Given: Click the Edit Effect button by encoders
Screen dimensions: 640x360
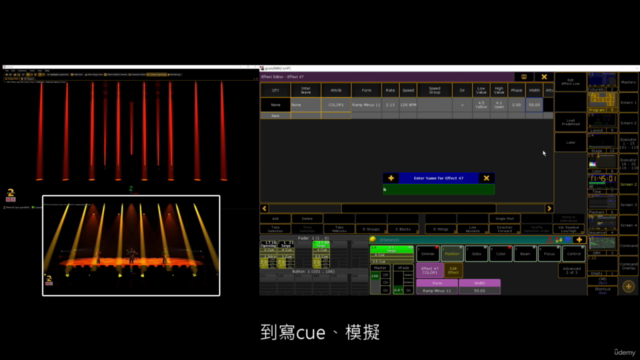Looking at the screenshot, I should pos(453,270).
